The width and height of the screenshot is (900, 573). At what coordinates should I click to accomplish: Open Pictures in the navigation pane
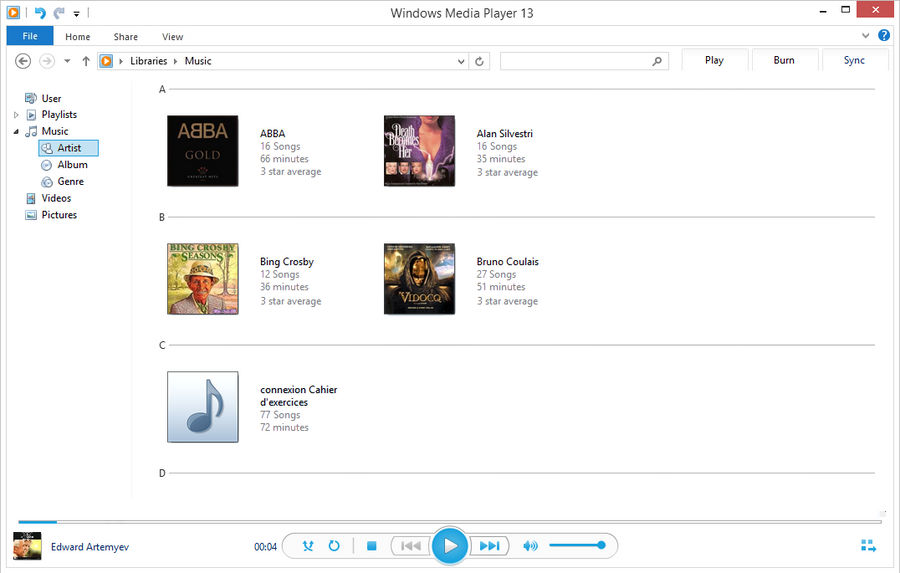click(x=59, y=215)
